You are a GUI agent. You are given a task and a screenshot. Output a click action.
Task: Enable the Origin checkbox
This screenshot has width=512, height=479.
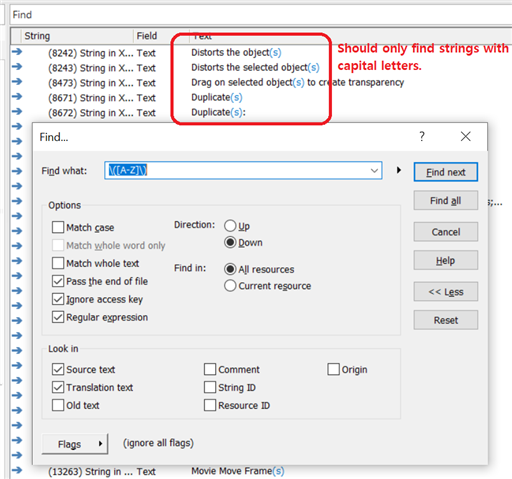click(x=333, y=369)
